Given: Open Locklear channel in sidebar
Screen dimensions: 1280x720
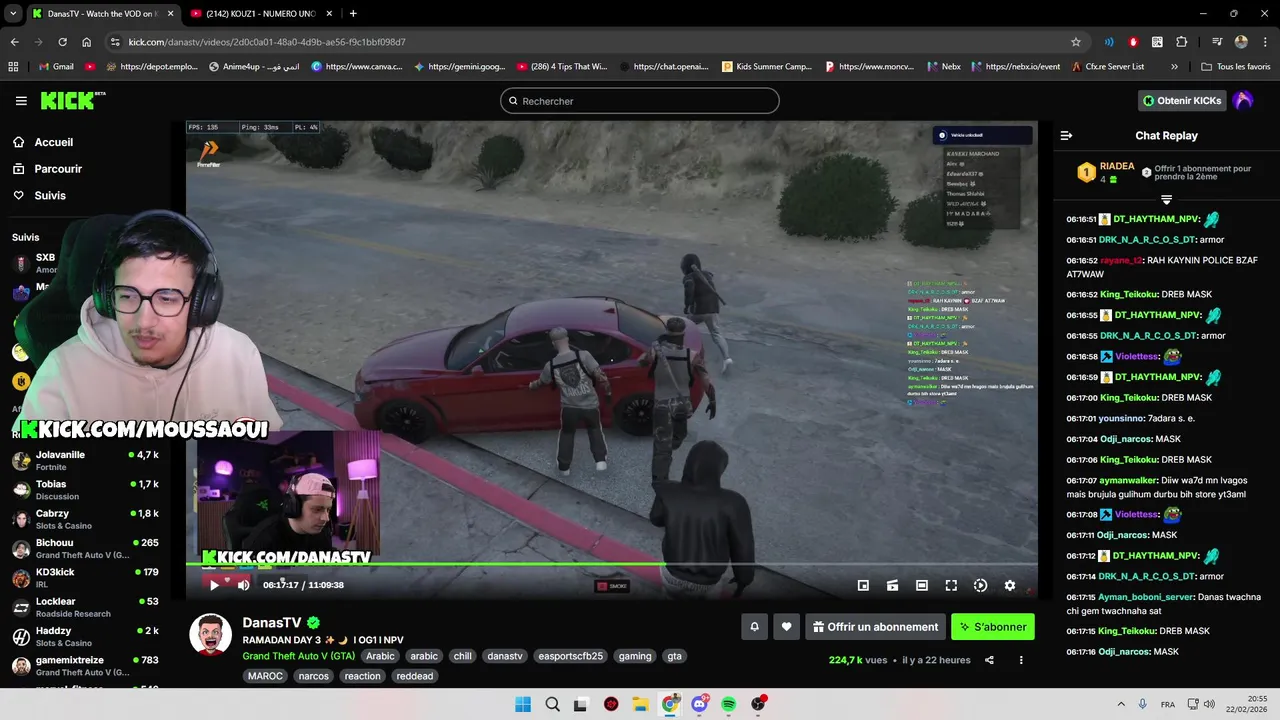Looking at the screenshot, I should click(x=86, y=607).
